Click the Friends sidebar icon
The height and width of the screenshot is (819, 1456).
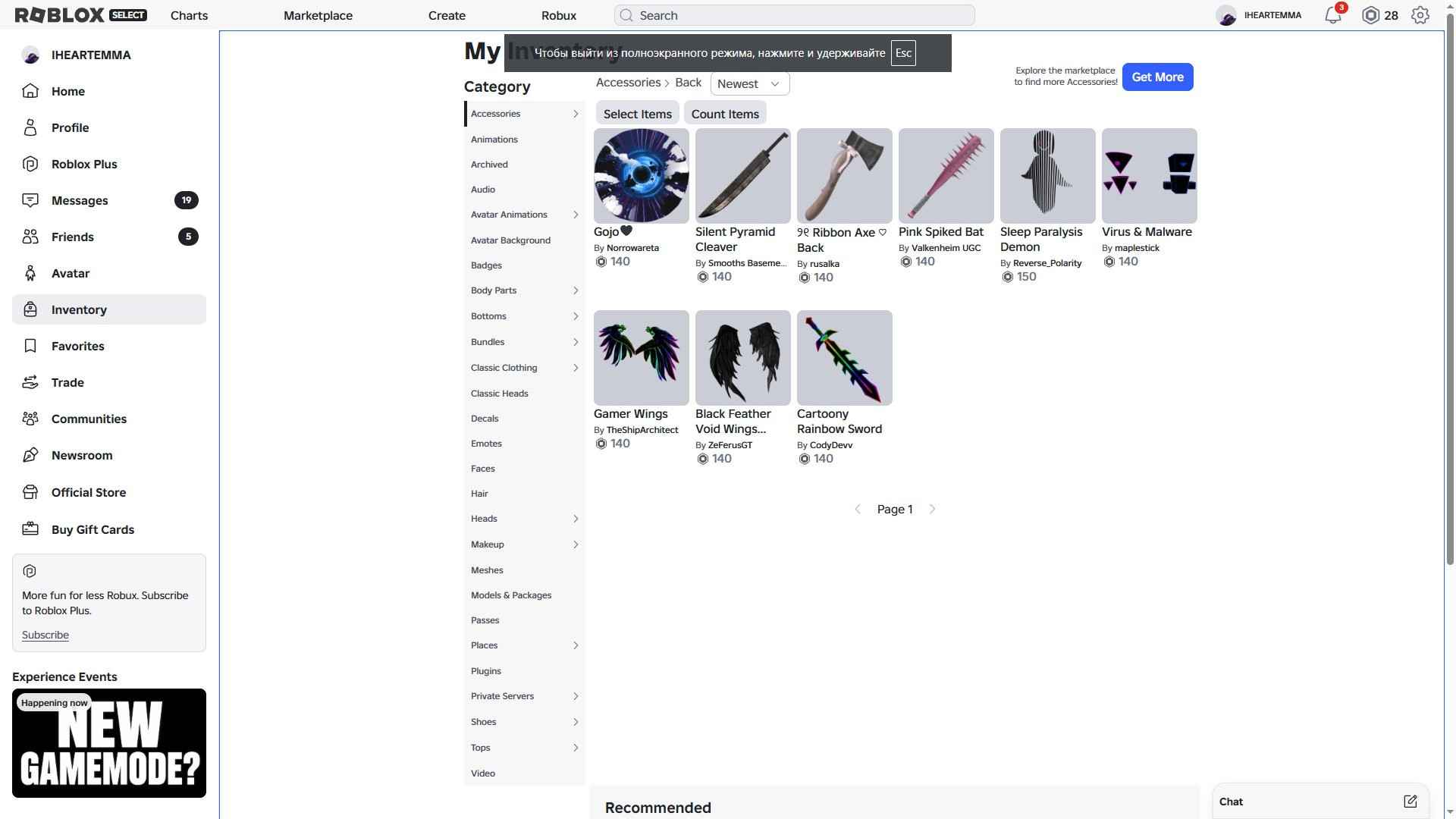coord(30,237)
